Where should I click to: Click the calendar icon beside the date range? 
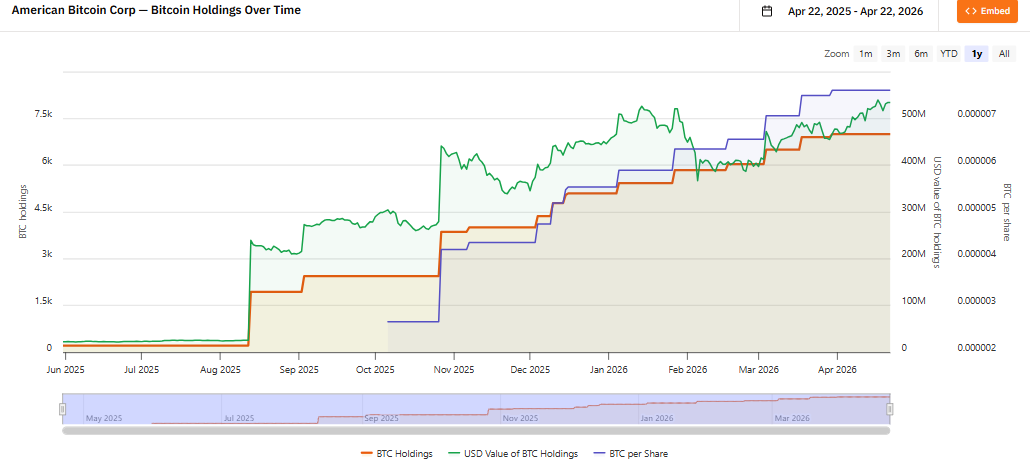click(767, 11)
